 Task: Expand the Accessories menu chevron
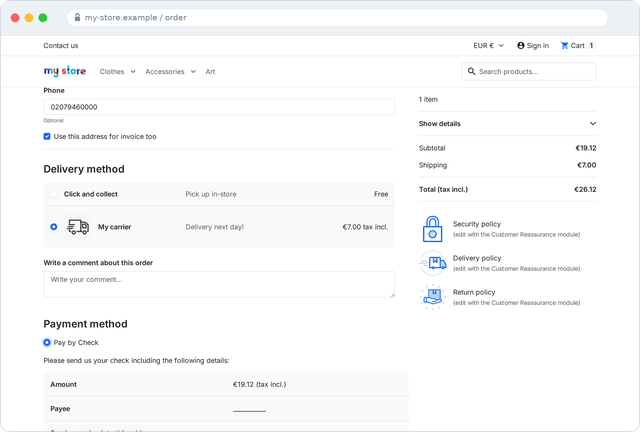coord(193,71)
